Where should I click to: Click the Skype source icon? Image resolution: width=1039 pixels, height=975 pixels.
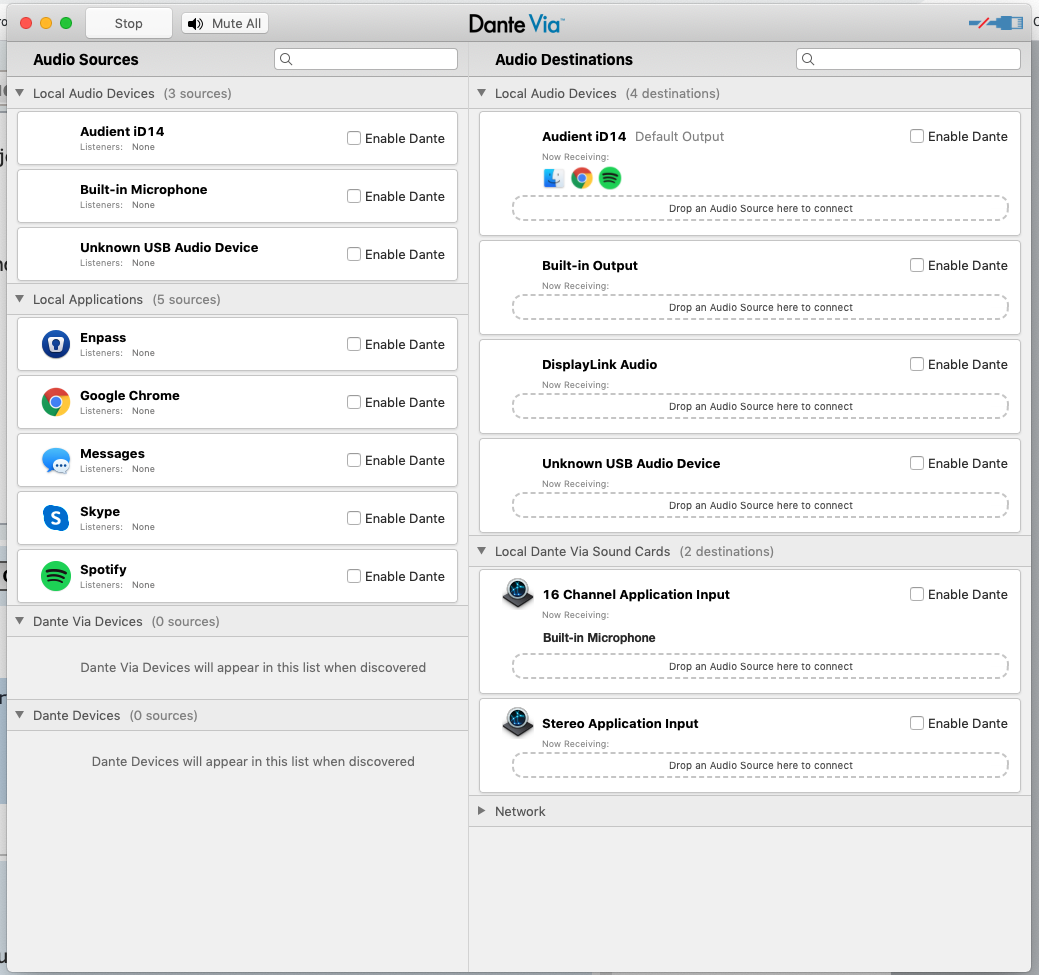[56, 518]
